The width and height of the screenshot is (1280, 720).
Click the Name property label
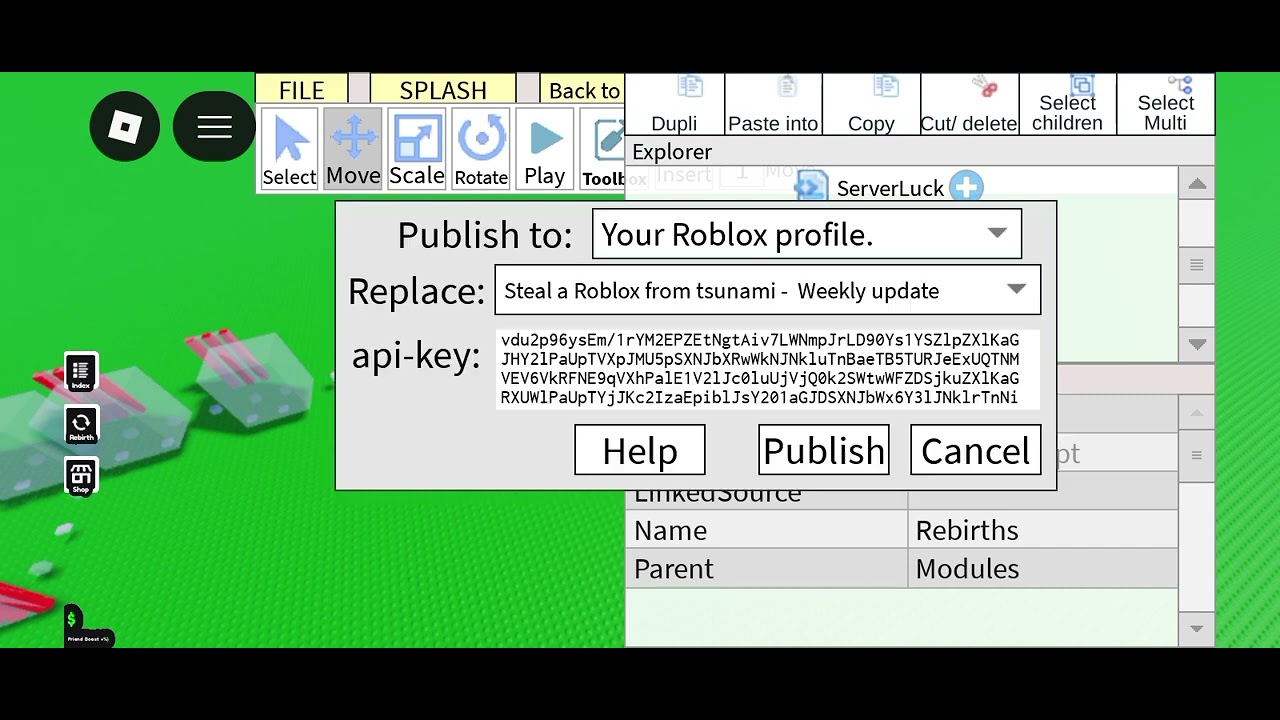point(670,530)
